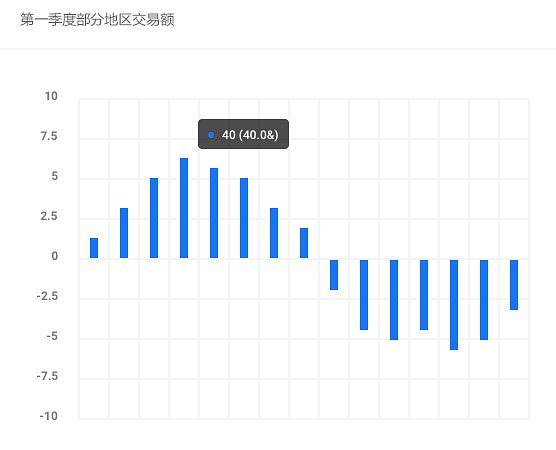556x450 pixels.
Task: Select the second-to-last negative bar
Action: (x=484, y=300)
